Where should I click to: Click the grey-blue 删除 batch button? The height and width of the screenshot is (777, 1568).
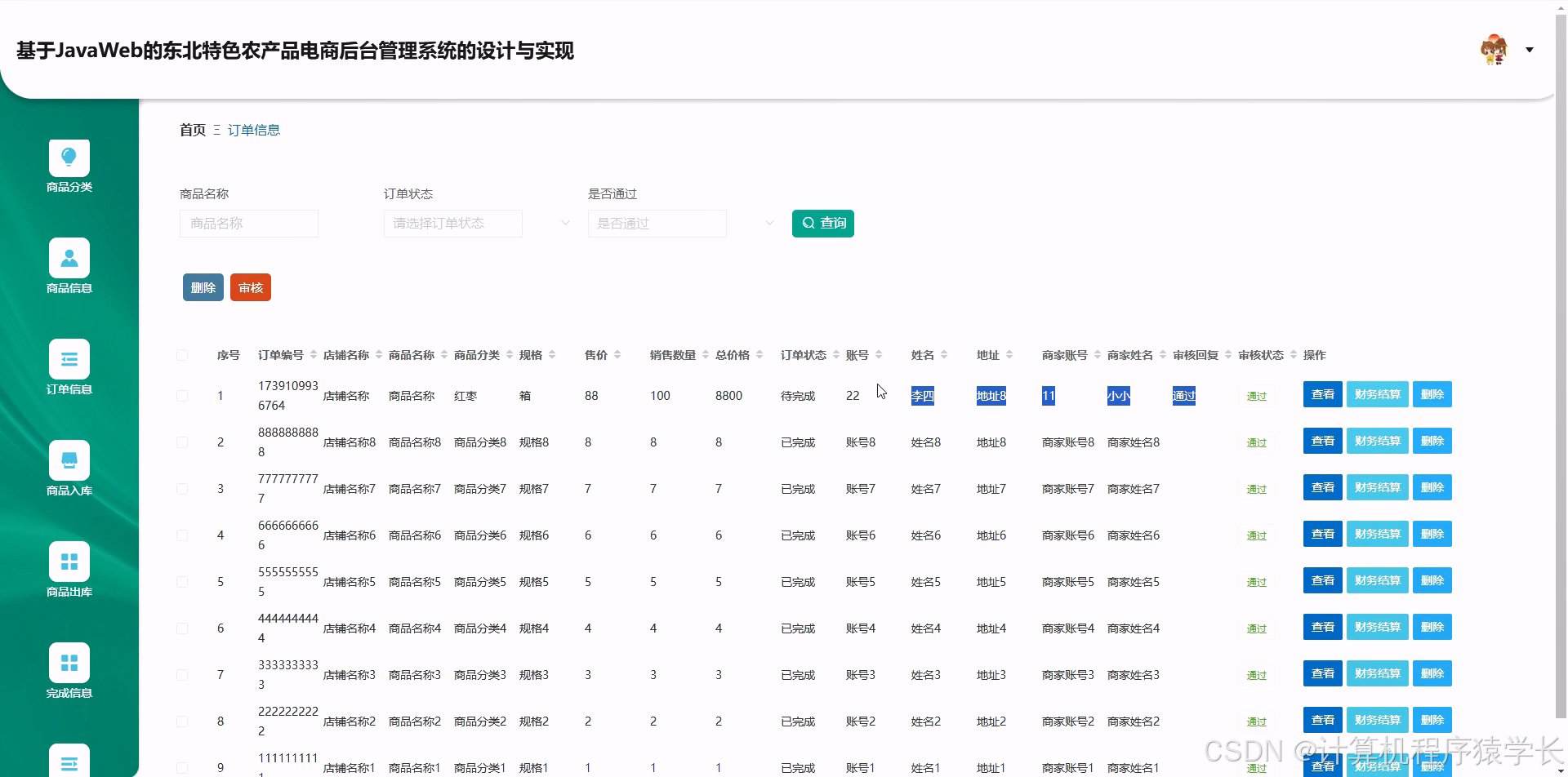click(x=203, y=287)
